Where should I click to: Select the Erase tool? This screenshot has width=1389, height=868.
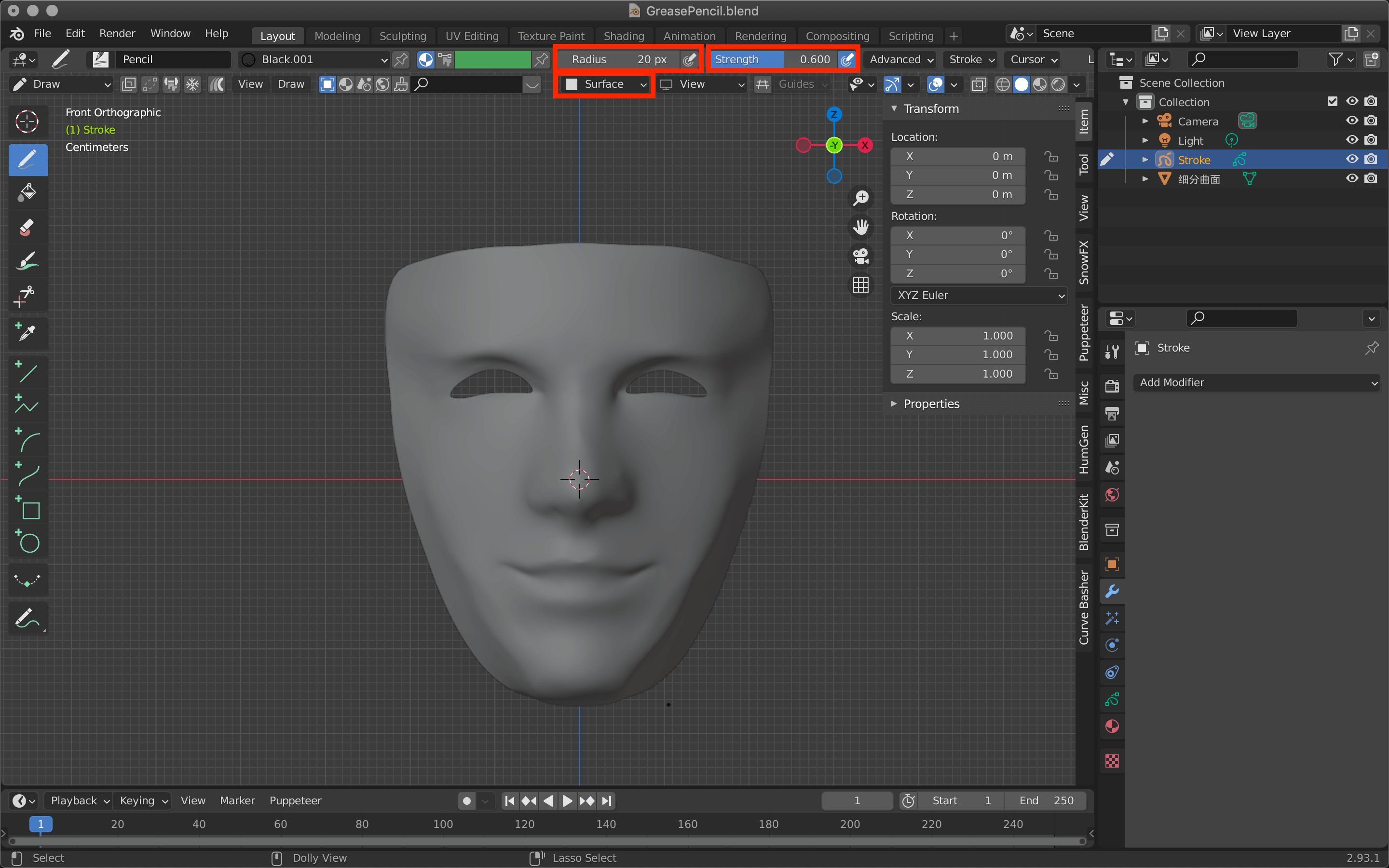pyautogui.click(x=27, y=227)
